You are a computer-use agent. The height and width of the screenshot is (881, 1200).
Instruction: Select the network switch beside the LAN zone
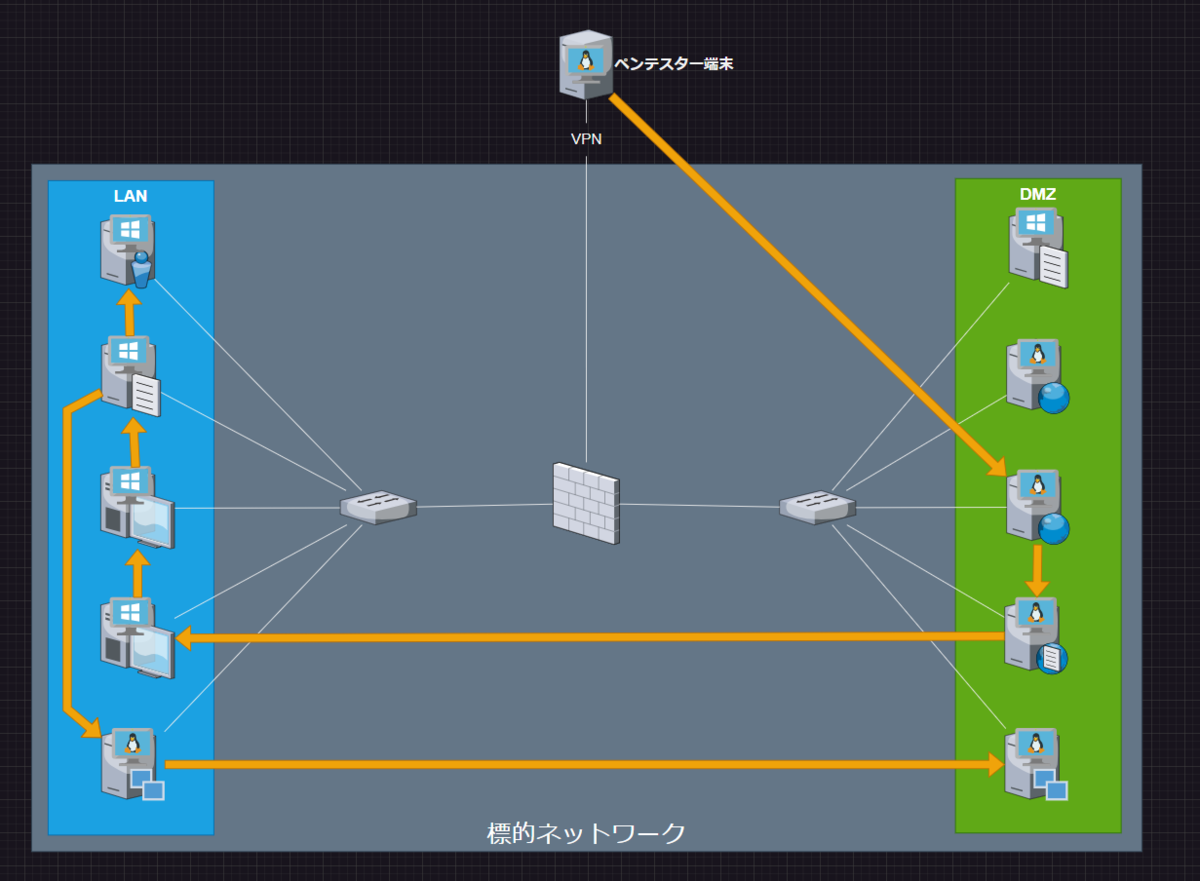(378, 506)
